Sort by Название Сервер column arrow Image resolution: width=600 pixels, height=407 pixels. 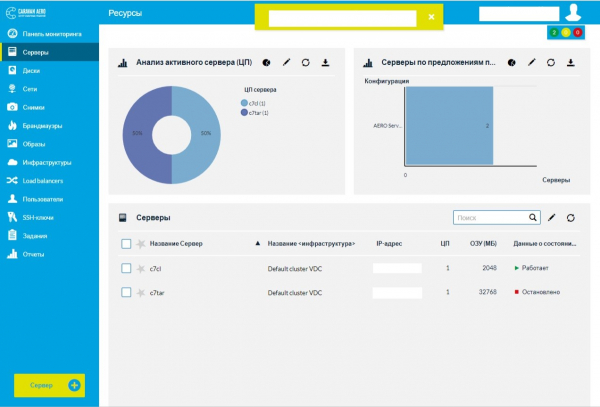(x=258, y=243)
